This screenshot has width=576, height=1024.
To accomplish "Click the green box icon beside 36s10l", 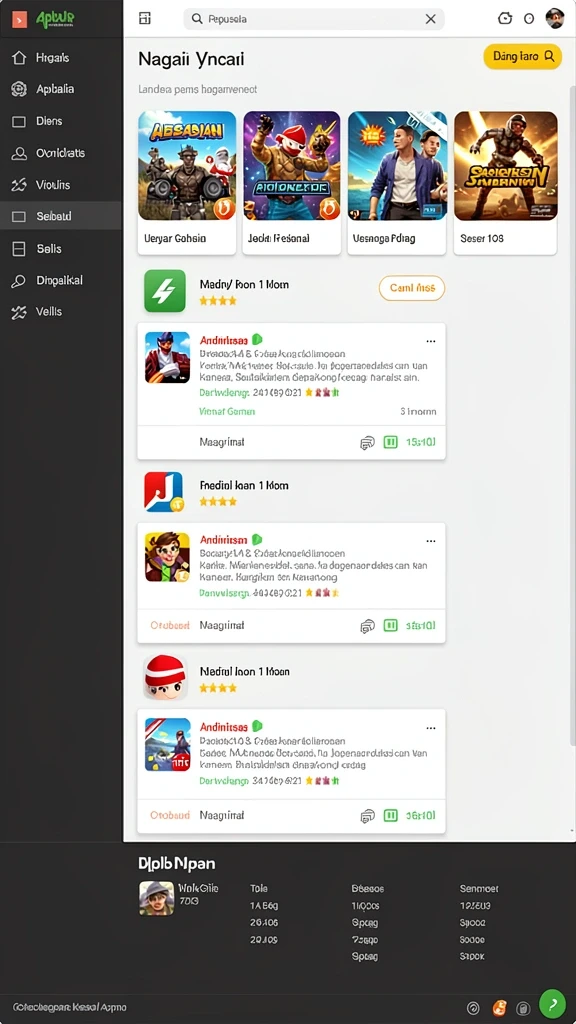I will coord(391,815).
